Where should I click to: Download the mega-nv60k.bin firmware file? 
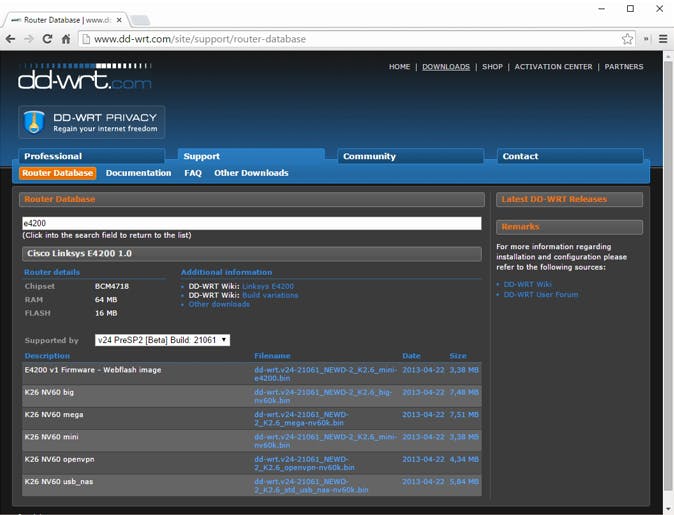(301, 419)
